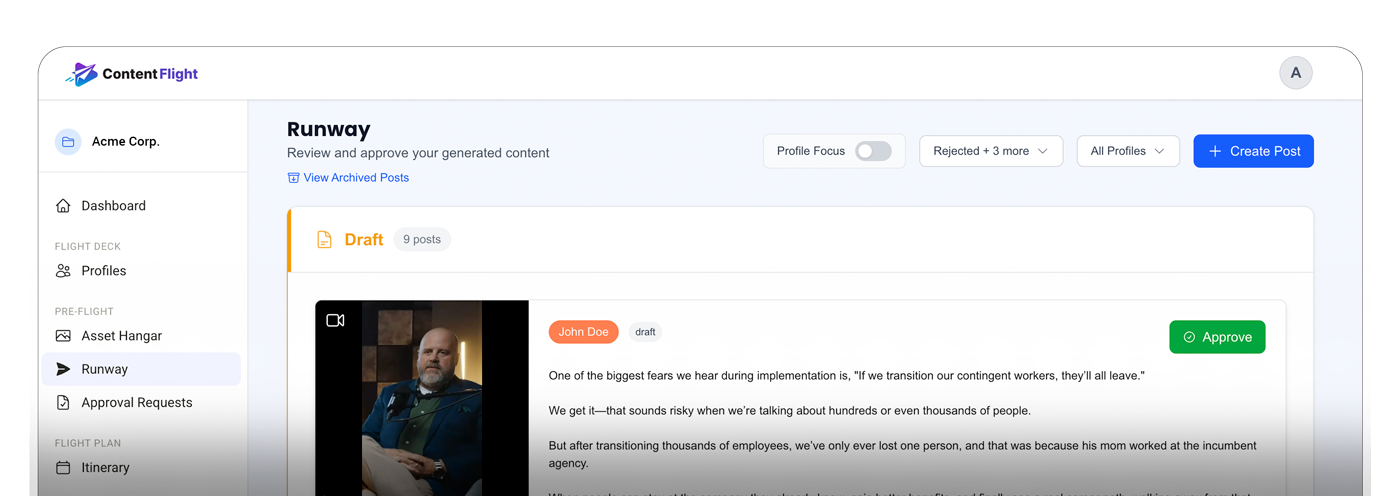
Task: Approve the John Doe draft post
Action: [1216, 337]
